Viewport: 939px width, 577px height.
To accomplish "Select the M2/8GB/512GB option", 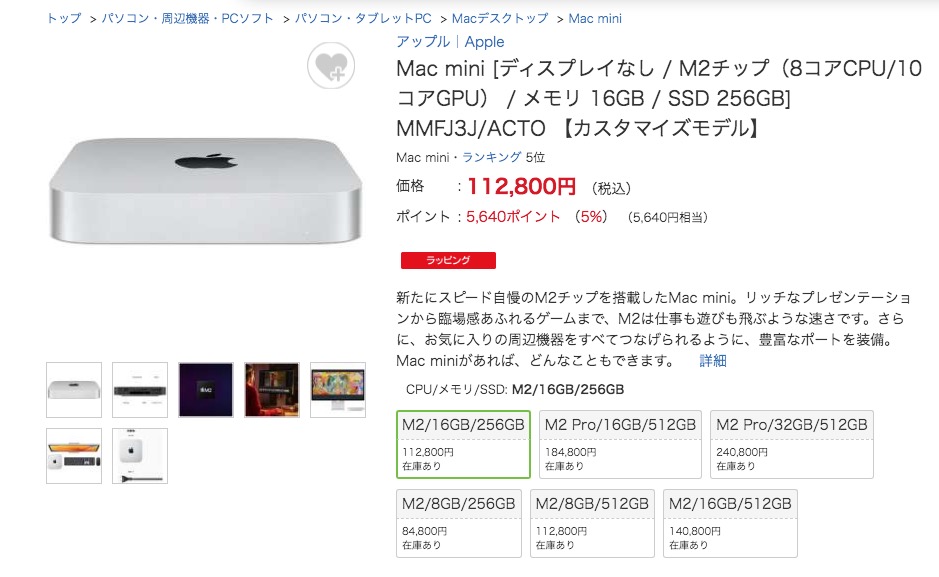I will coord(592,523).
